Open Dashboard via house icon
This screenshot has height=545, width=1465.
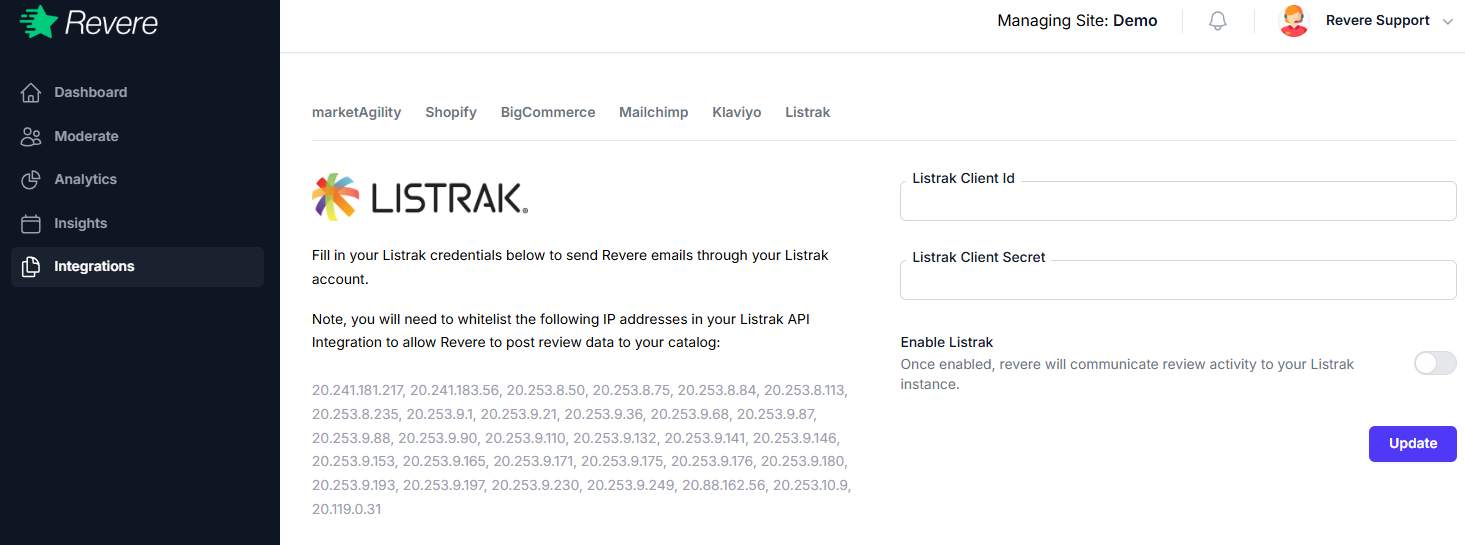click(31, 92)
